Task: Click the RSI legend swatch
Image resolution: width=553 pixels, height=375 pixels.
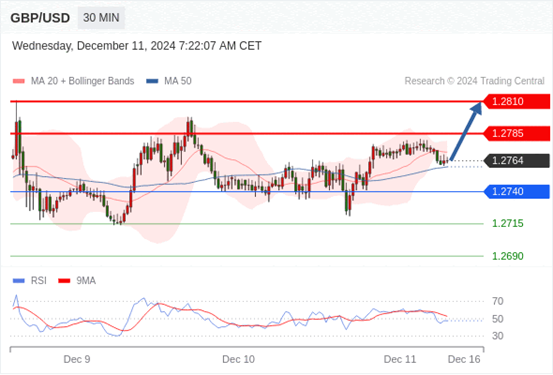Action: click(19, 281)
